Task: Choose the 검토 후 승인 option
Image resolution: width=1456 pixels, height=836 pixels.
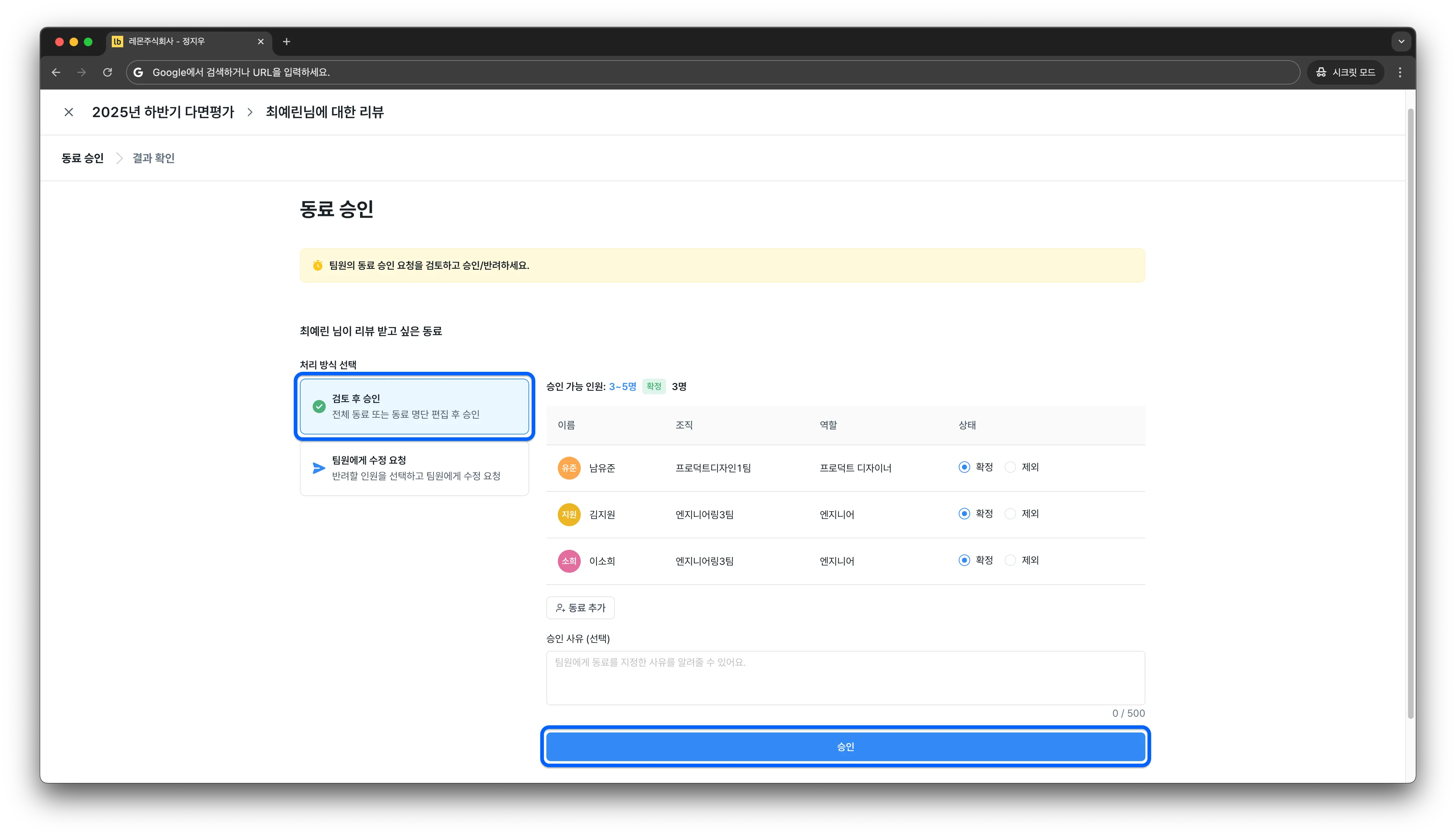Action: [414, 407]
